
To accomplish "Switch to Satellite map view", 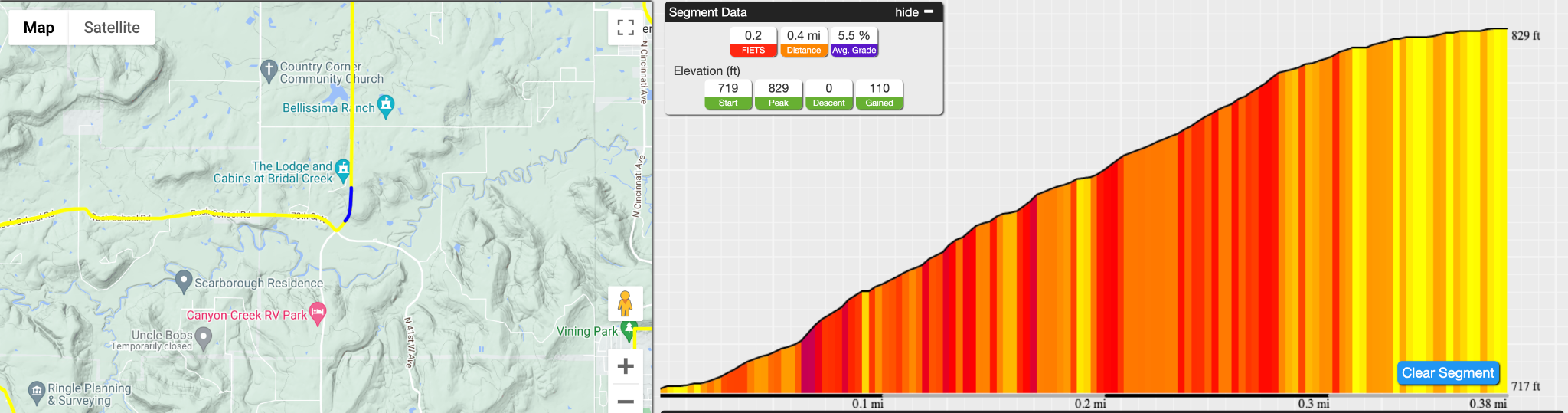I will click(x=112, y=28).
